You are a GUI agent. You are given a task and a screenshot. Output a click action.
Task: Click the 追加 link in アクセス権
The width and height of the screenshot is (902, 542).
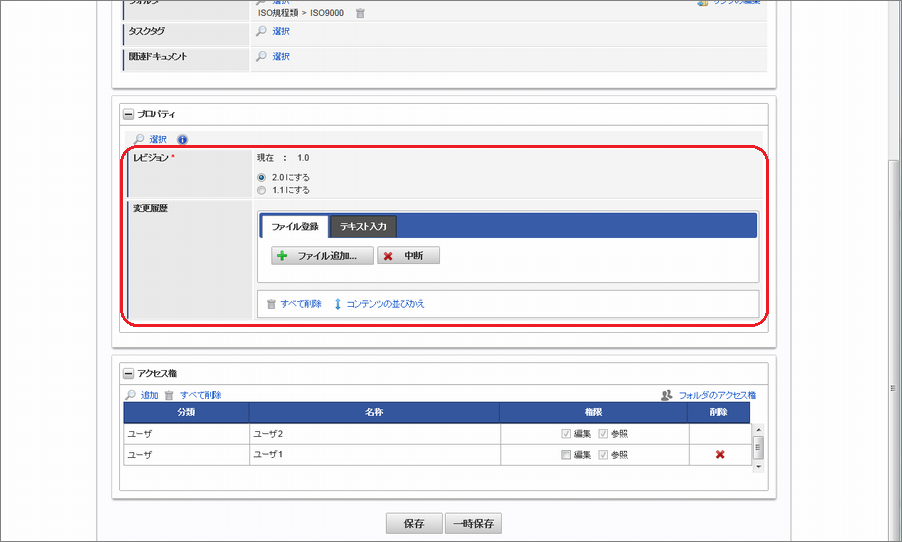150,395
